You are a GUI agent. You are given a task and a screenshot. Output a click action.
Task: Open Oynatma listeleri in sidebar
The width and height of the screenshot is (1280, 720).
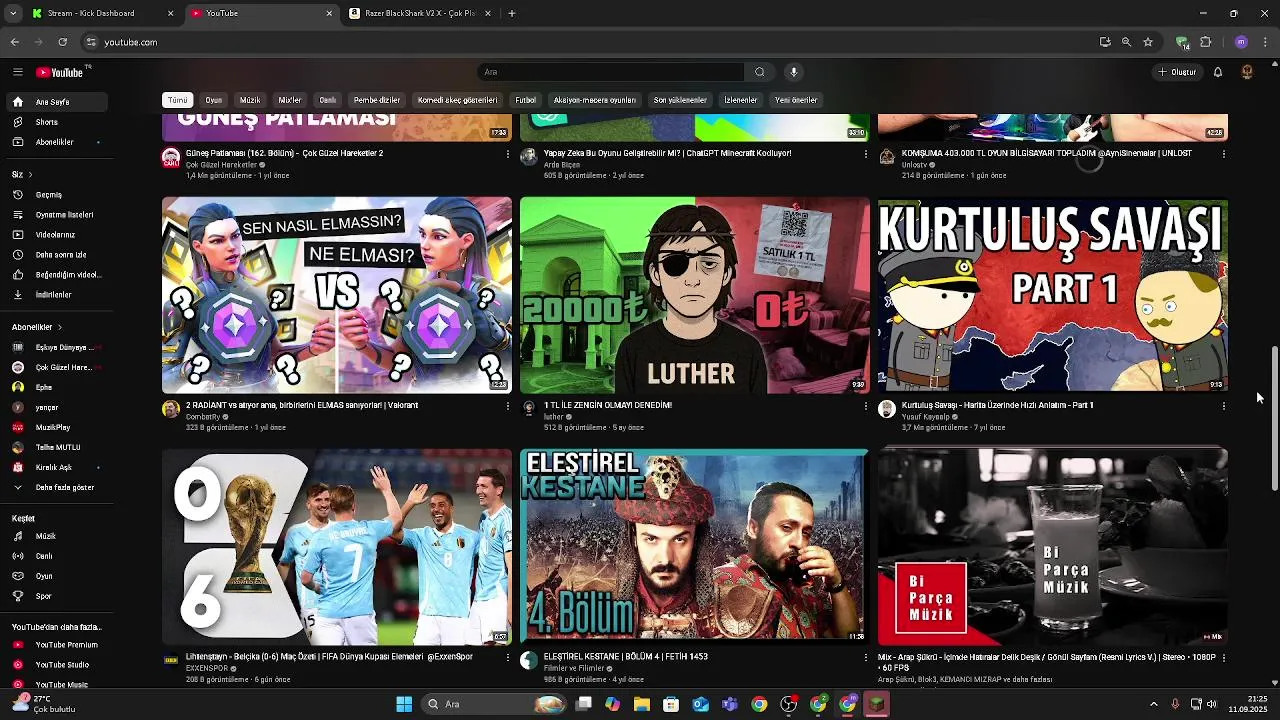click(58, 215)
